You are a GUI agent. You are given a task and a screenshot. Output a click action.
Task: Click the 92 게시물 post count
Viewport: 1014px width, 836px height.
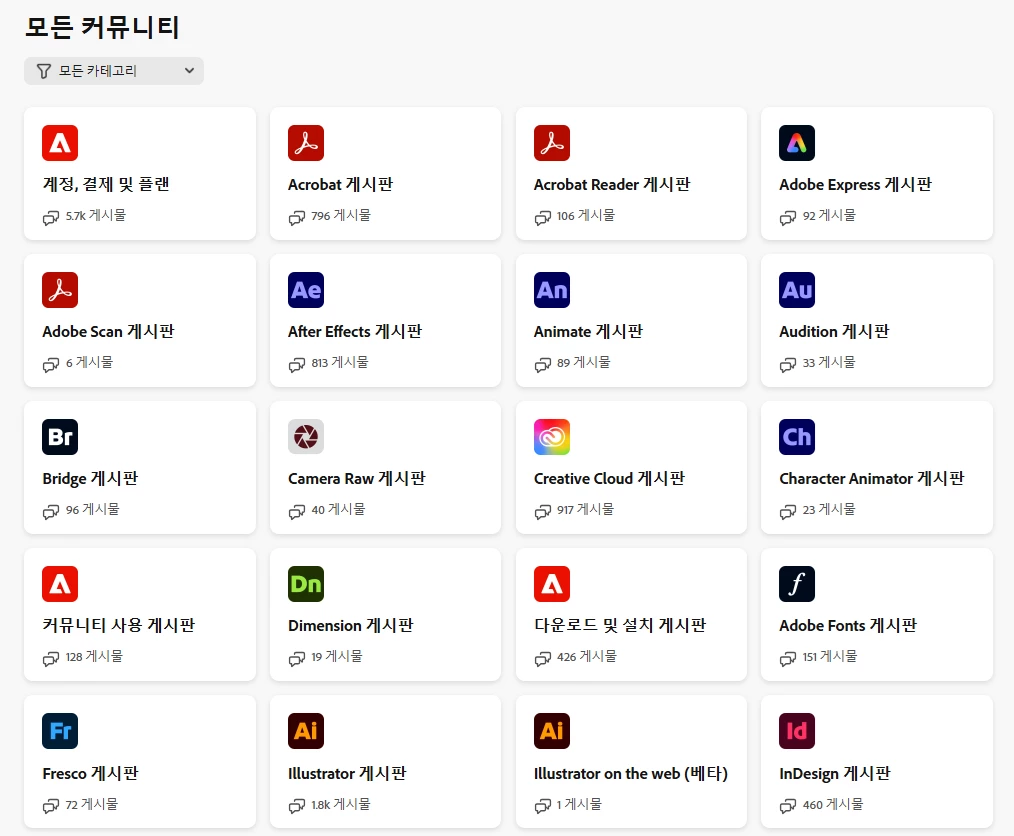click(829, 215)
